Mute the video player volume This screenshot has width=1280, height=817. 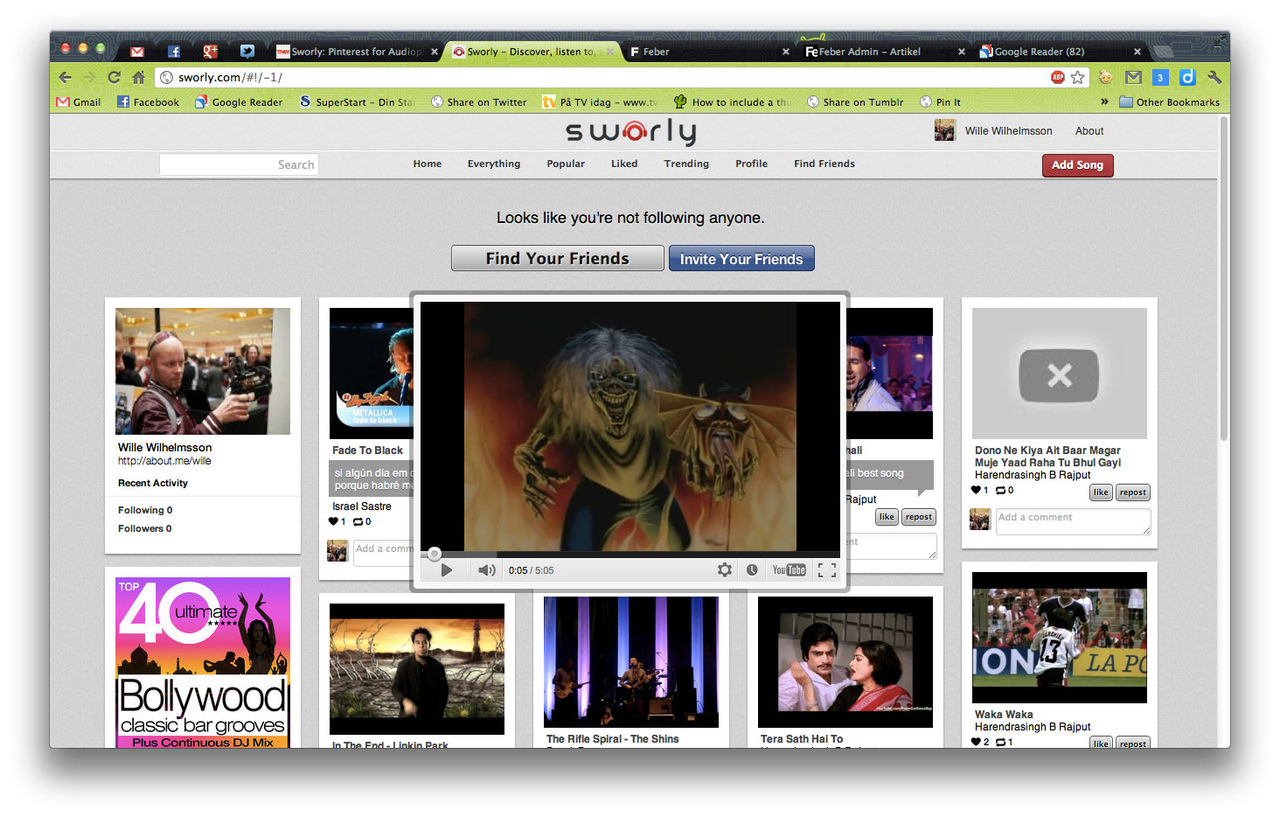(x=486, y=570)
